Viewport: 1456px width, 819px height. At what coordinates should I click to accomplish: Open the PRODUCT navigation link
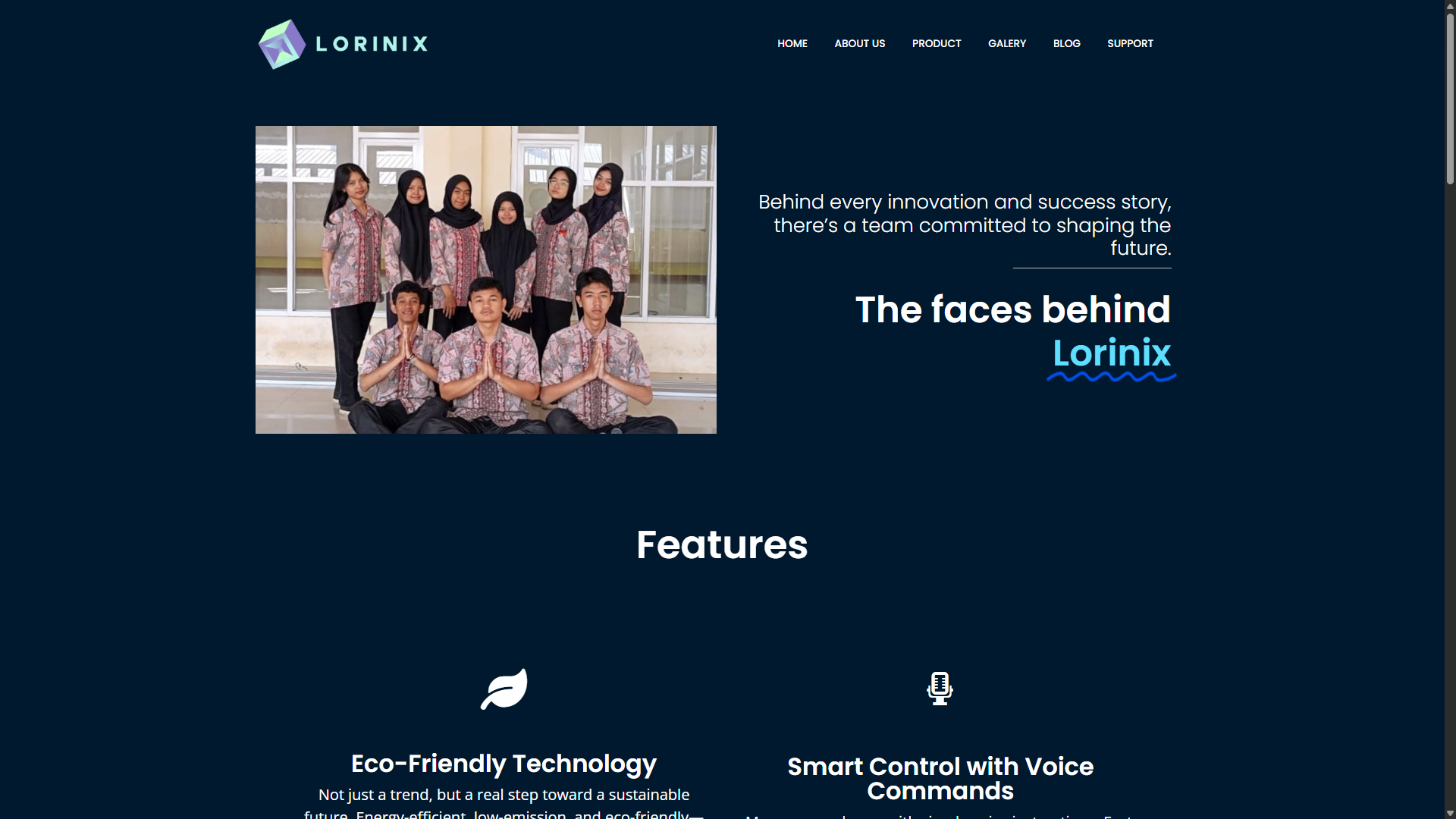click(937, 43)
